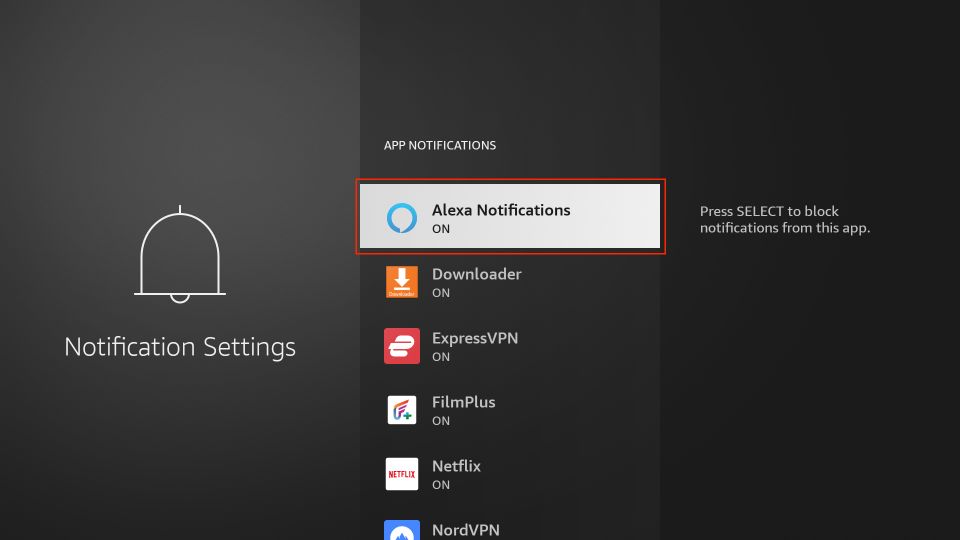Select the Alexa Notifications label
The width and height of the screenshot is (960, 540).
501,210
